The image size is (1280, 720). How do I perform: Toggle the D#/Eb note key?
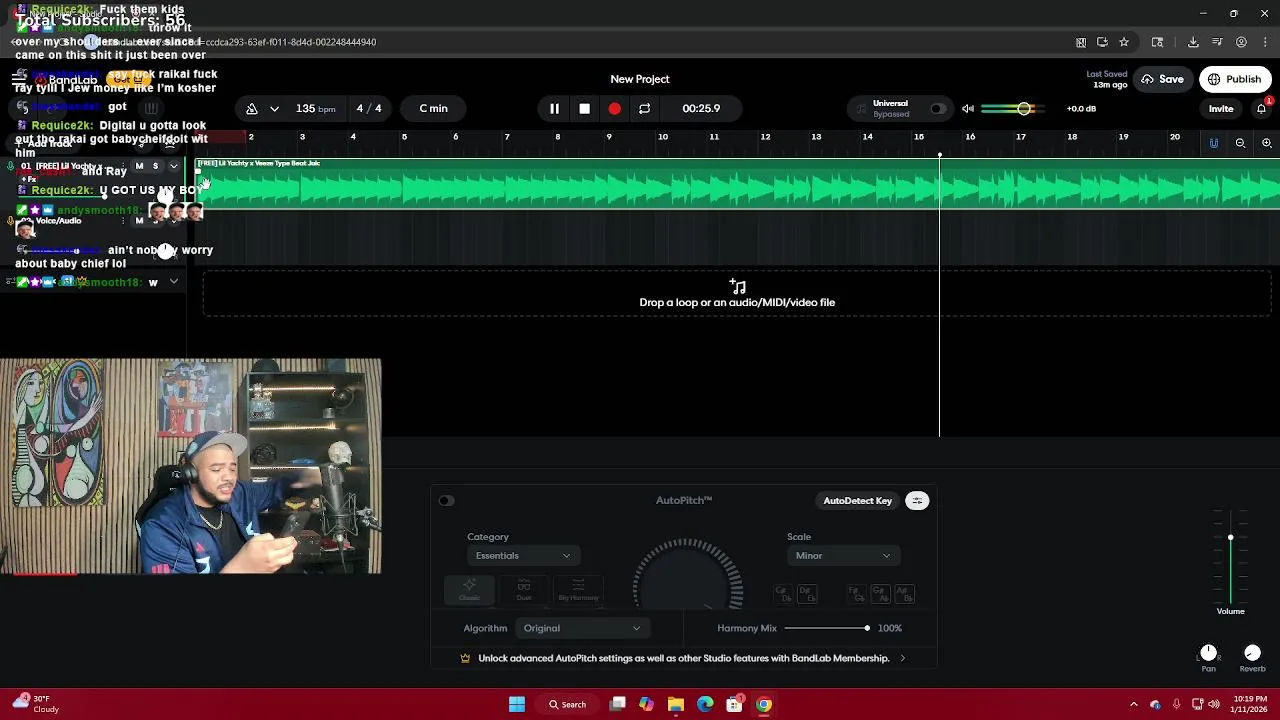[x=807, y=594]
